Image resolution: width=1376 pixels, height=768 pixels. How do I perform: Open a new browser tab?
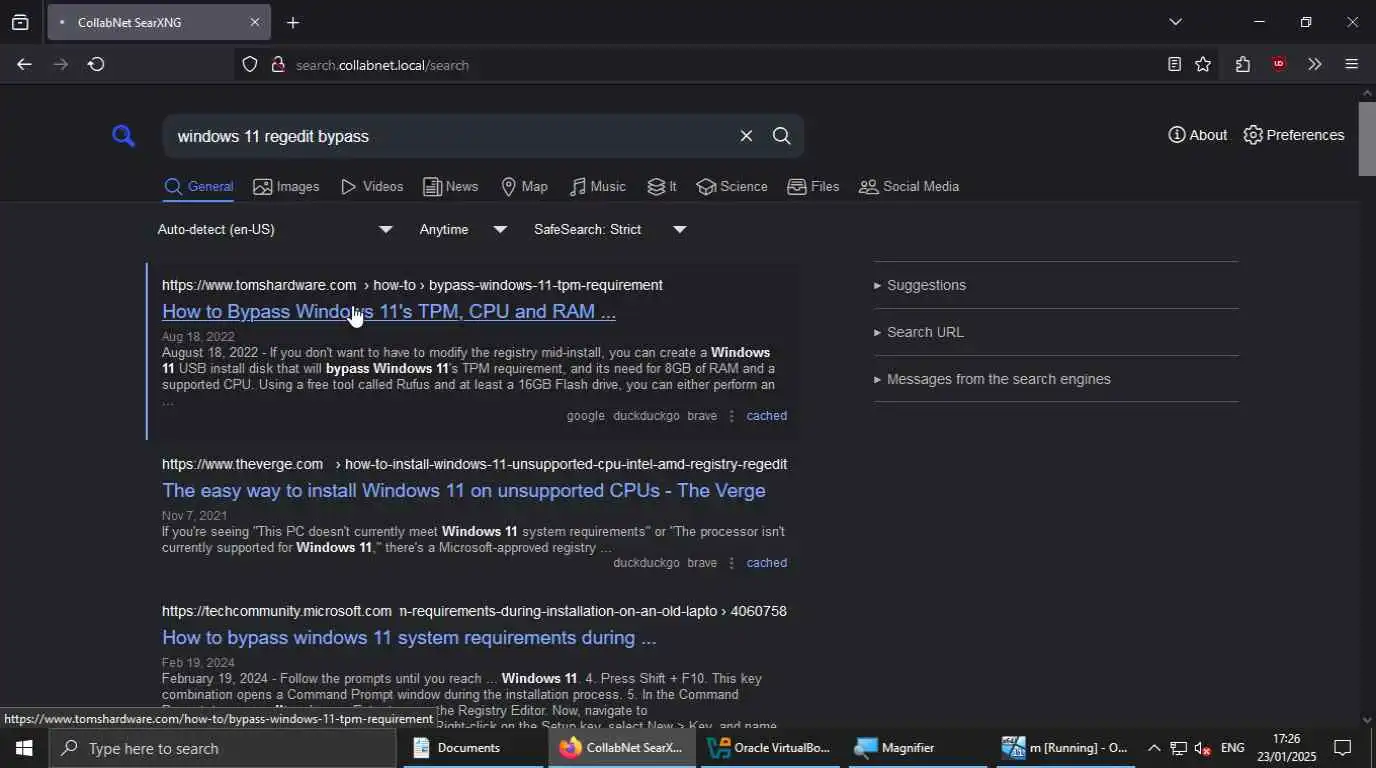(292, 22)
